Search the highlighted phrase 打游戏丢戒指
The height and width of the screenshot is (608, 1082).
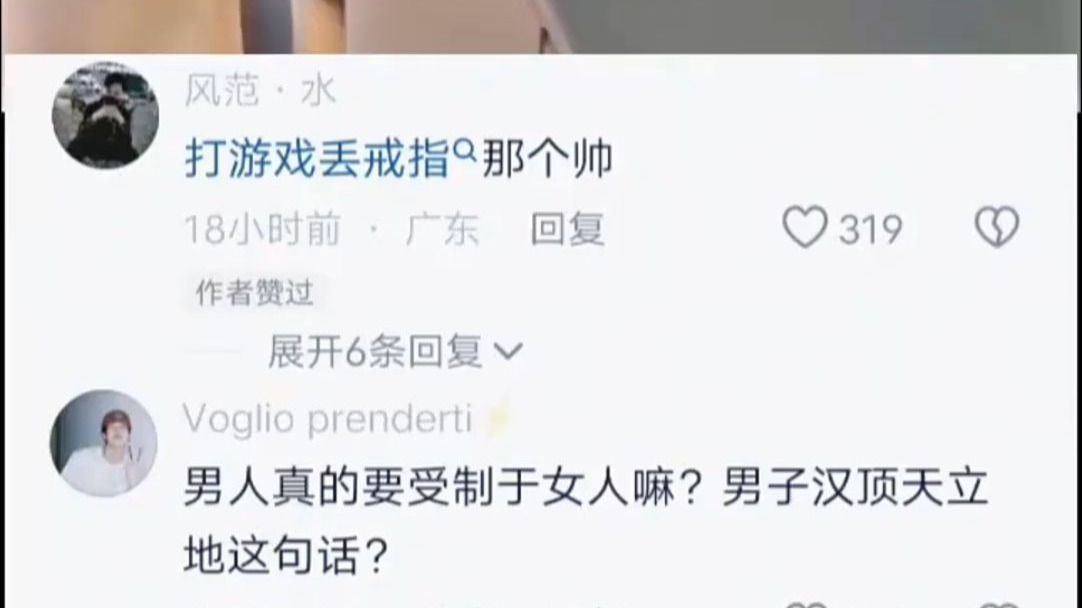click(x=317, y=159)
